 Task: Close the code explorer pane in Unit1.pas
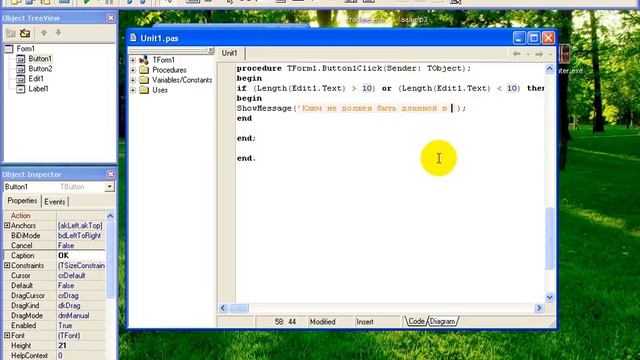[211, 50]
